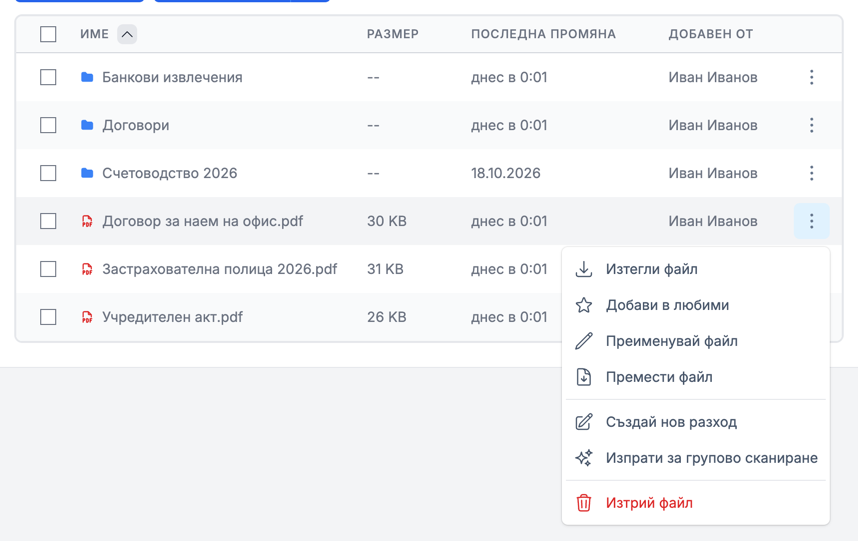Open the Счетоводство 2026 folder name
The height and width of the screenshot is (541, 858).
(170, 173)
